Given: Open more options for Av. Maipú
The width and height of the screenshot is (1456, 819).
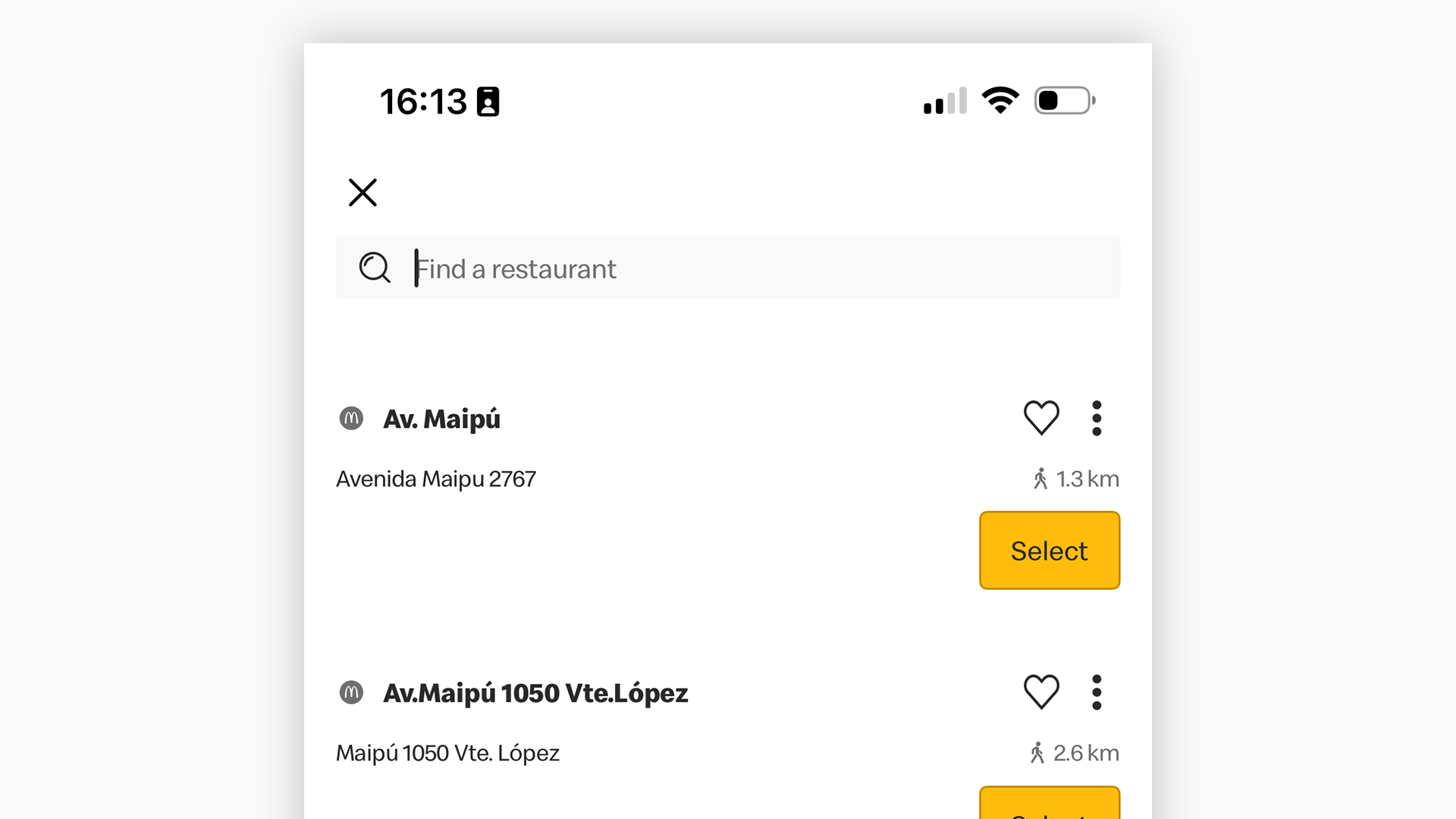Looking at the screenshot, I should tap(1097, 418).
